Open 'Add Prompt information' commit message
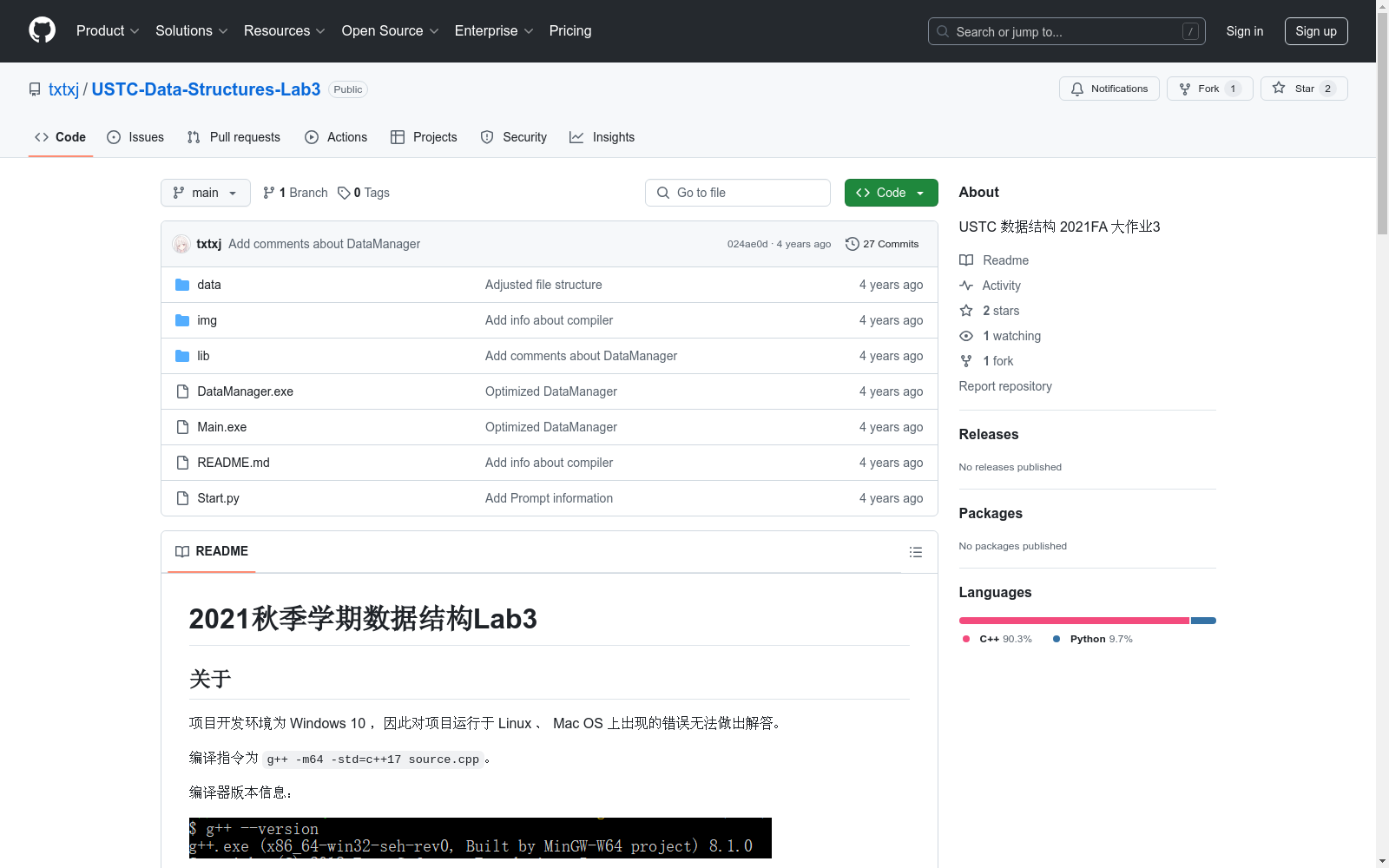This screenshot has width=1389, height=868. (x=549, y=498)
